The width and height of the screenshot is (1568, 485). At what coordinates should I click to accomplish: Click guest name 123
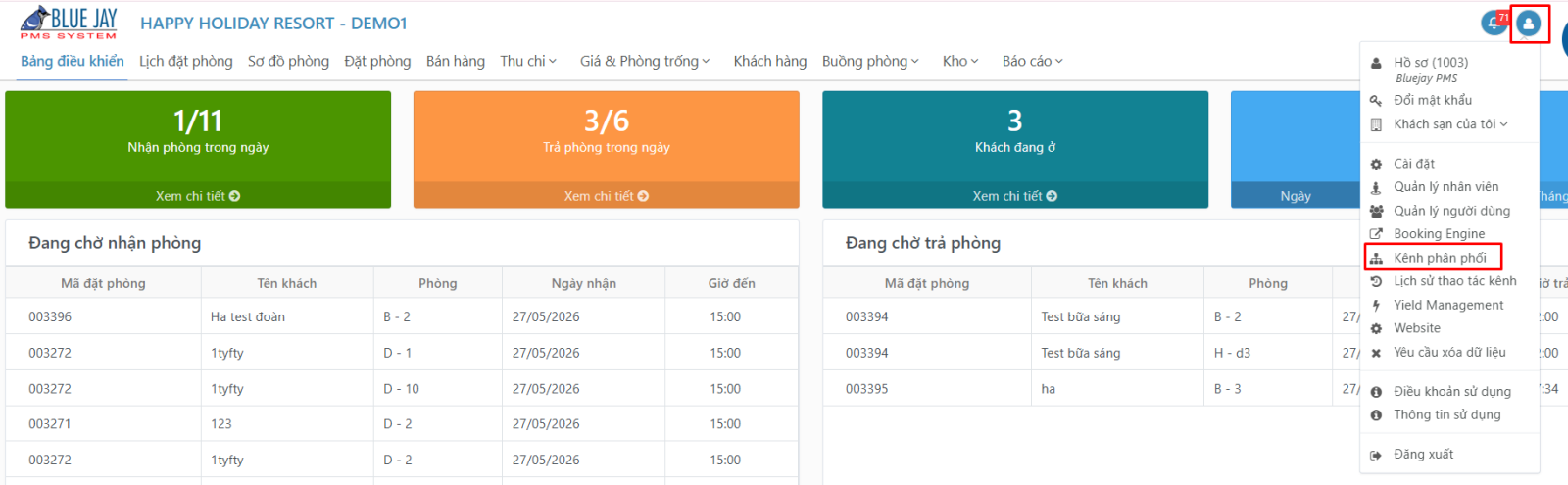pyautogui.click(x=221, y=424)
